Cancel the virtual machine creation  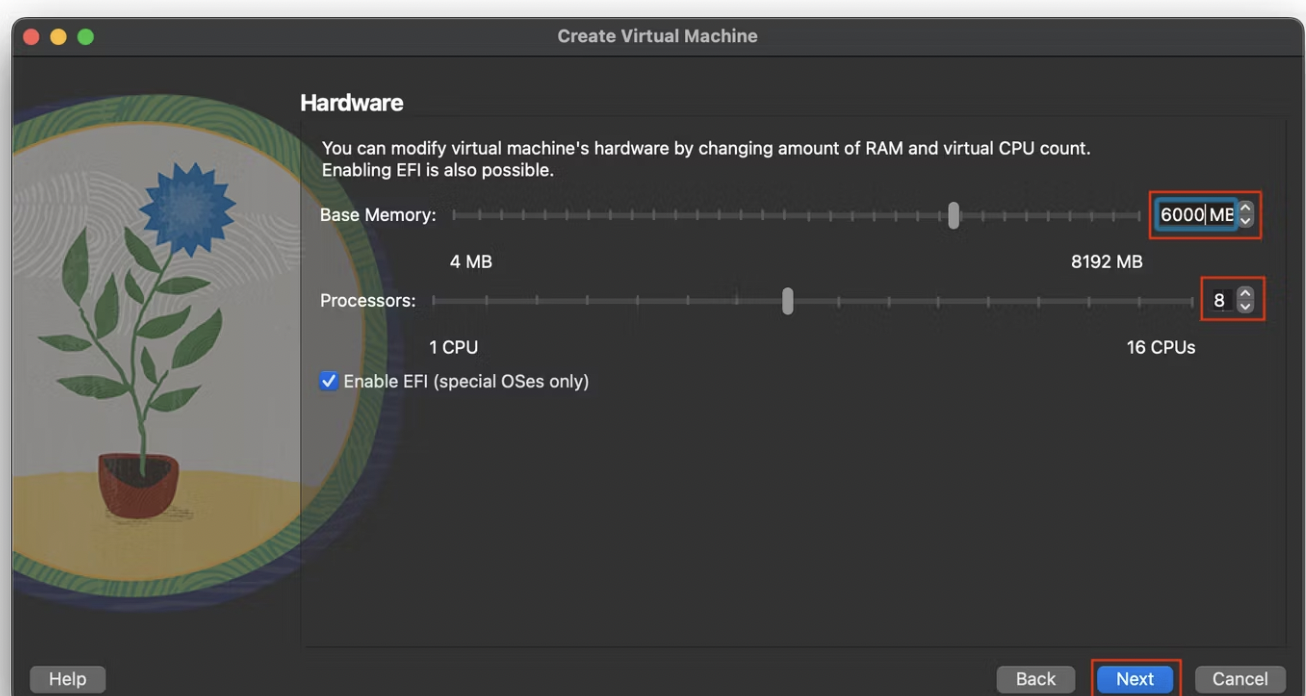1240,679
